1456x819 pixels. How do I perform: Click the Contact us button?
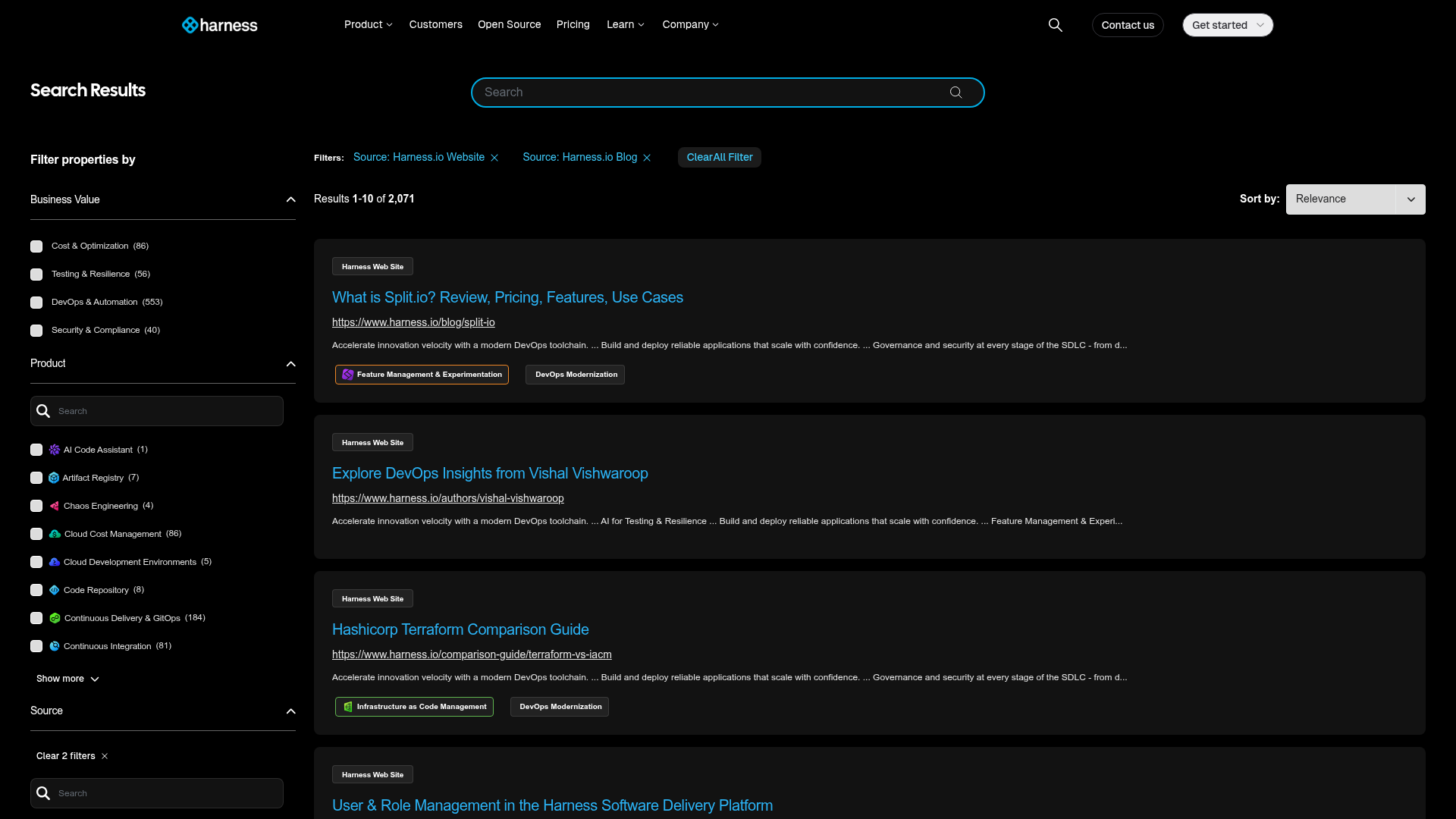click(1128, 25)
